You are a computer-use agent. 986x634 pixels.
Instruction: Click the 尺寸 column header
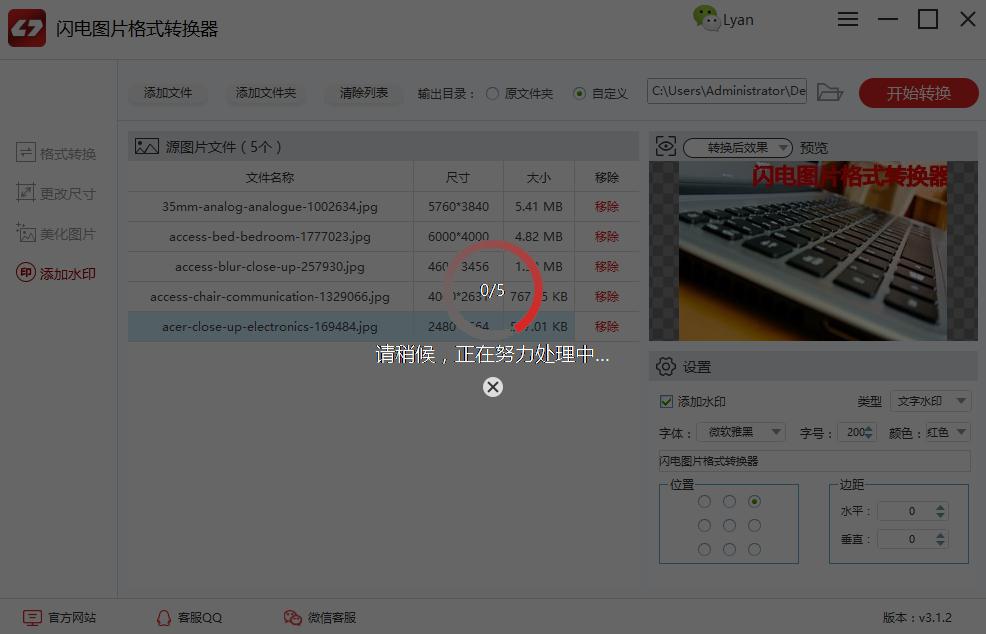(458, 177)
